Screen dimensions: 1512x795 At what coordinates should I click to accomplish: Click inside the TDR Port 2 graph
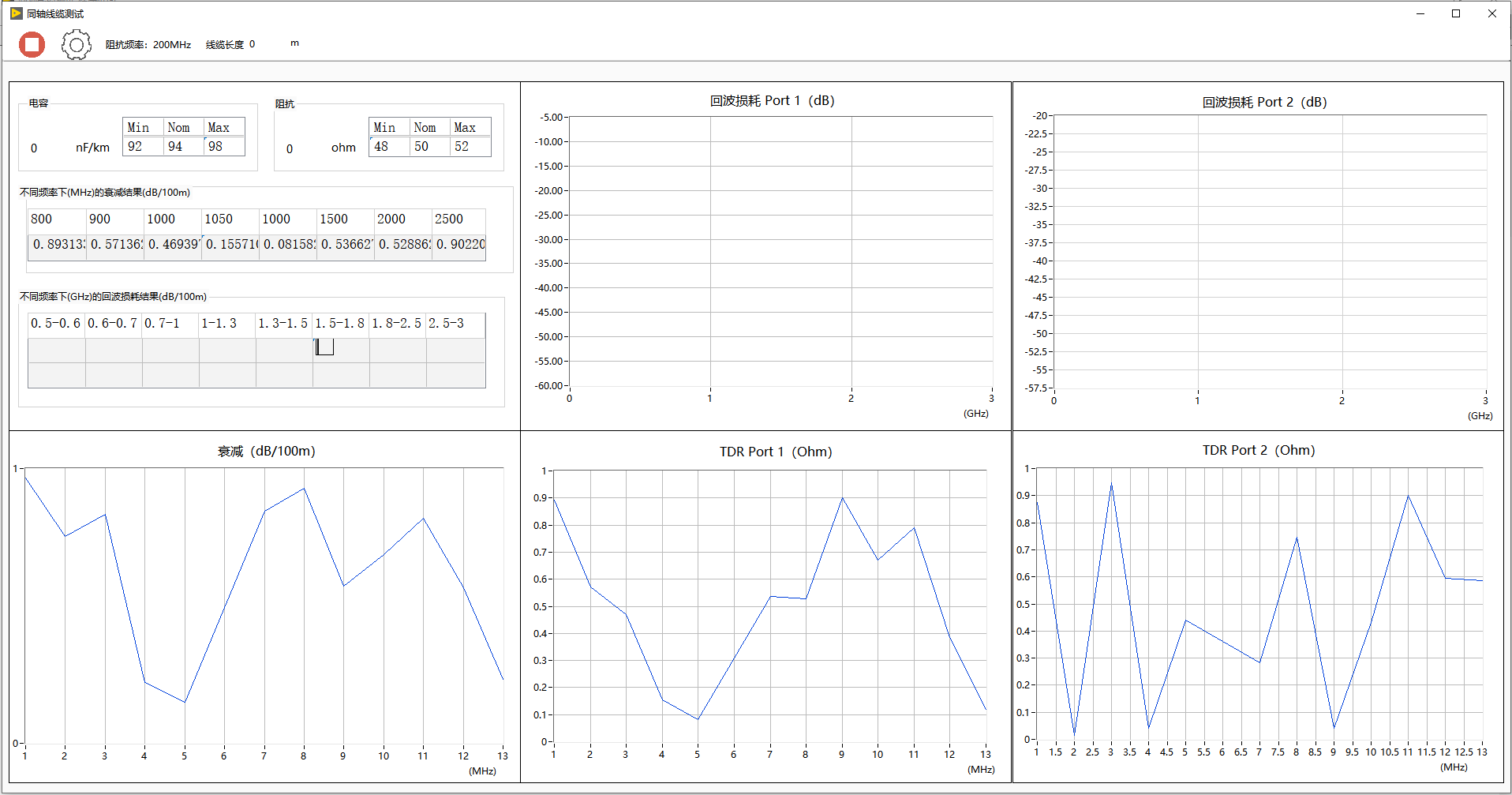1259,604
